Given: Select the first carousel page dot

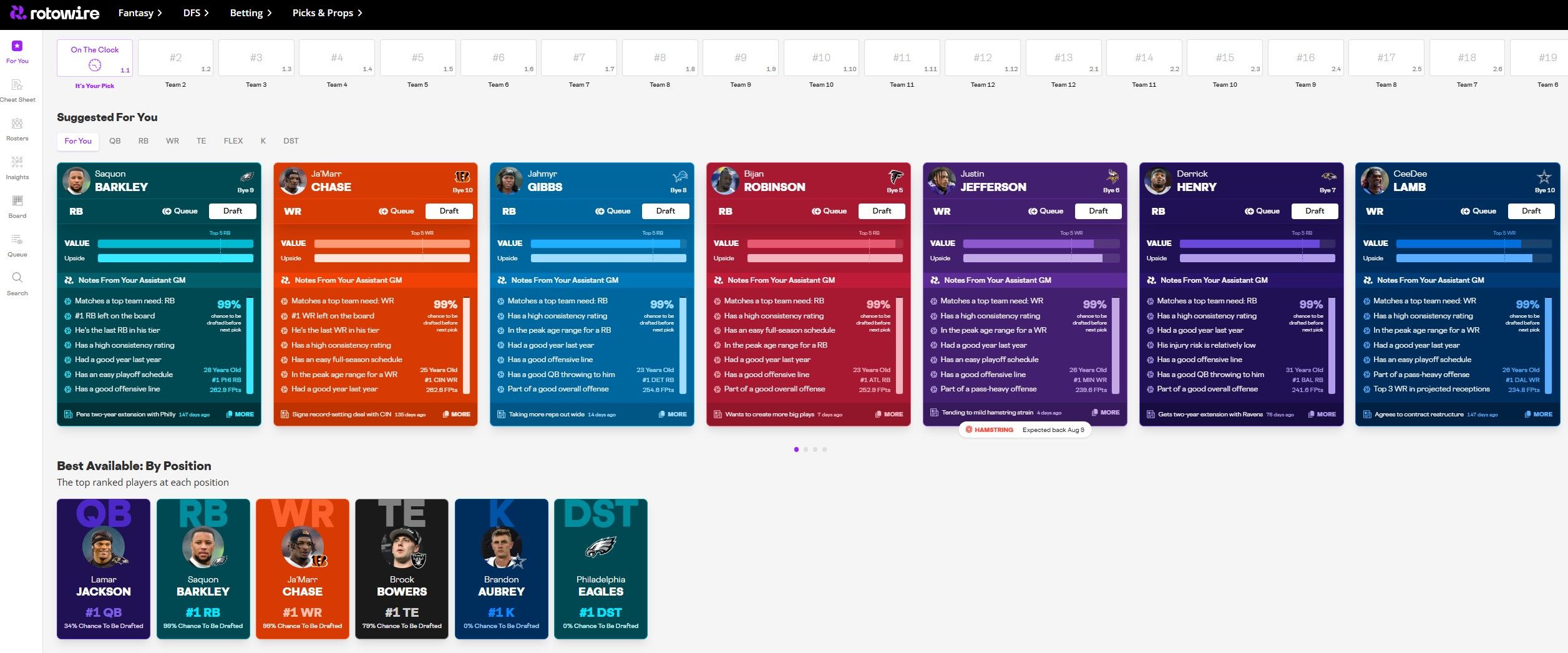Looking at the screenshot, I should (x=796, y=449).
